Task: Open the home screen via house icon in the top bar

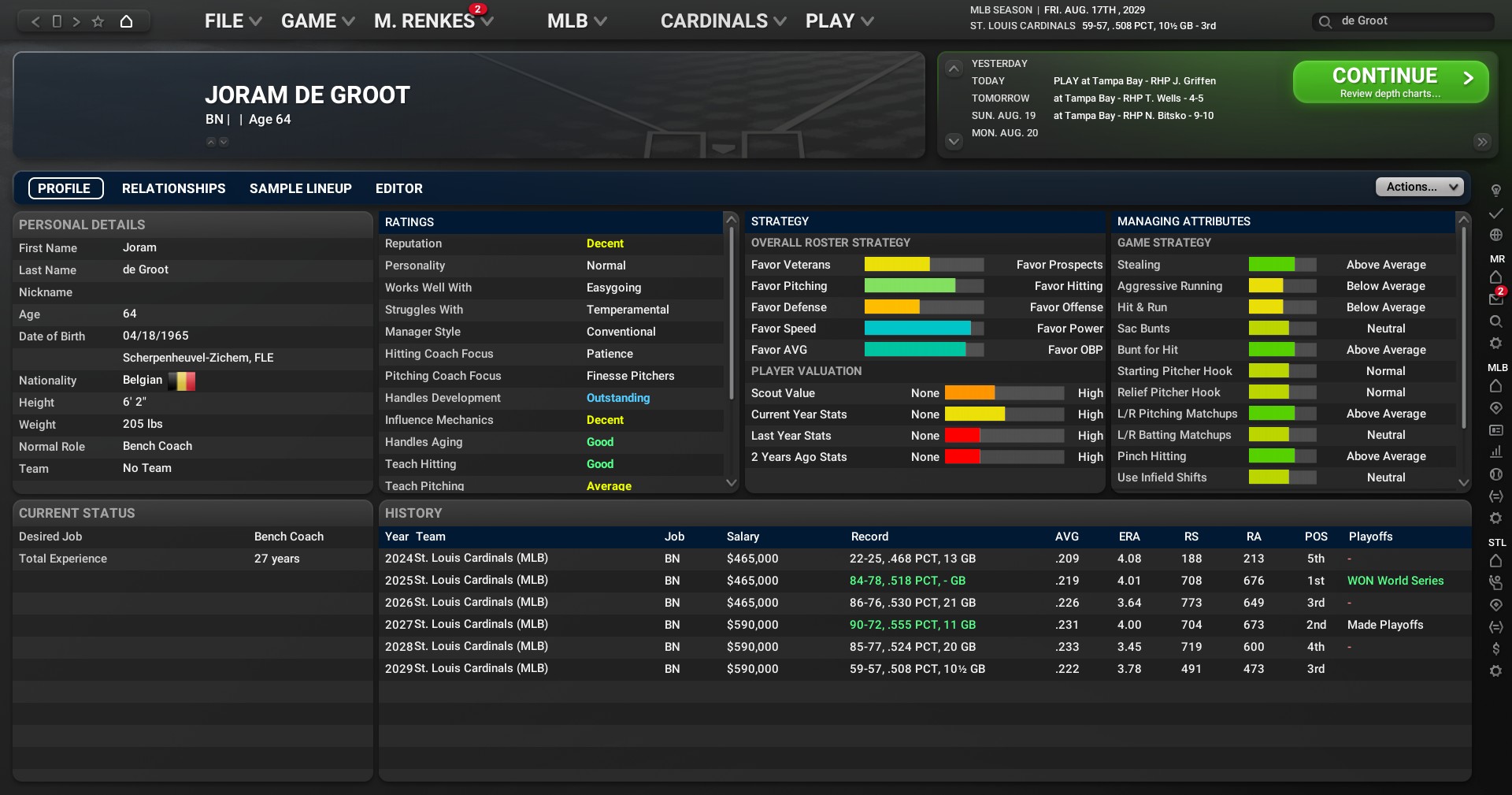Action: coord(126,21)
